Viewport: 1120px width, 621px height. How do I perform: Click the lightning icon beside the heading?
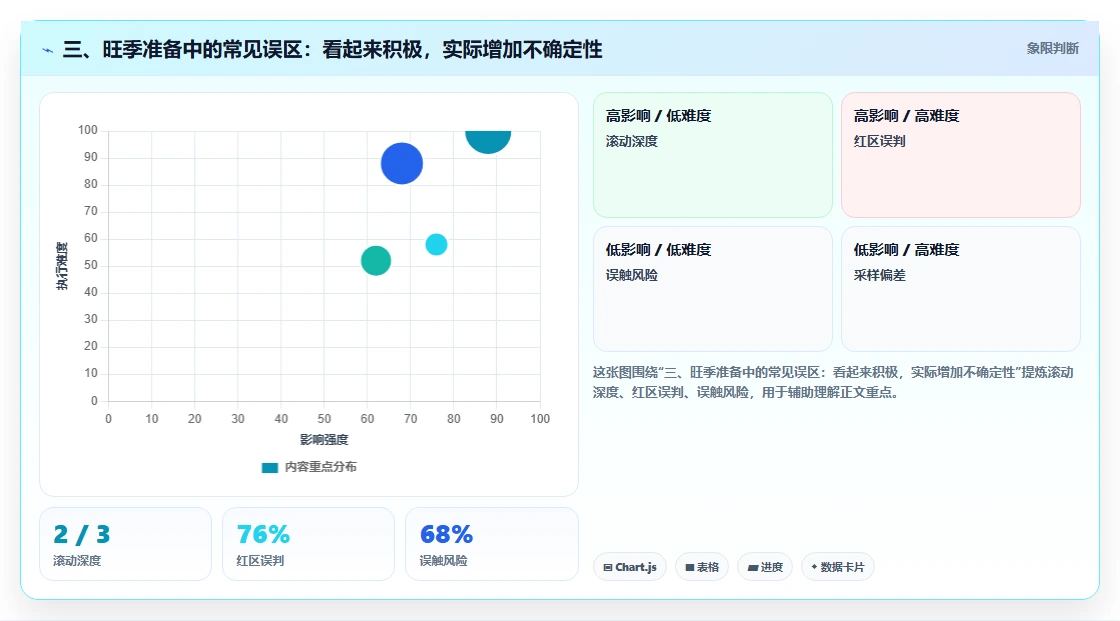tap(48, 50)
